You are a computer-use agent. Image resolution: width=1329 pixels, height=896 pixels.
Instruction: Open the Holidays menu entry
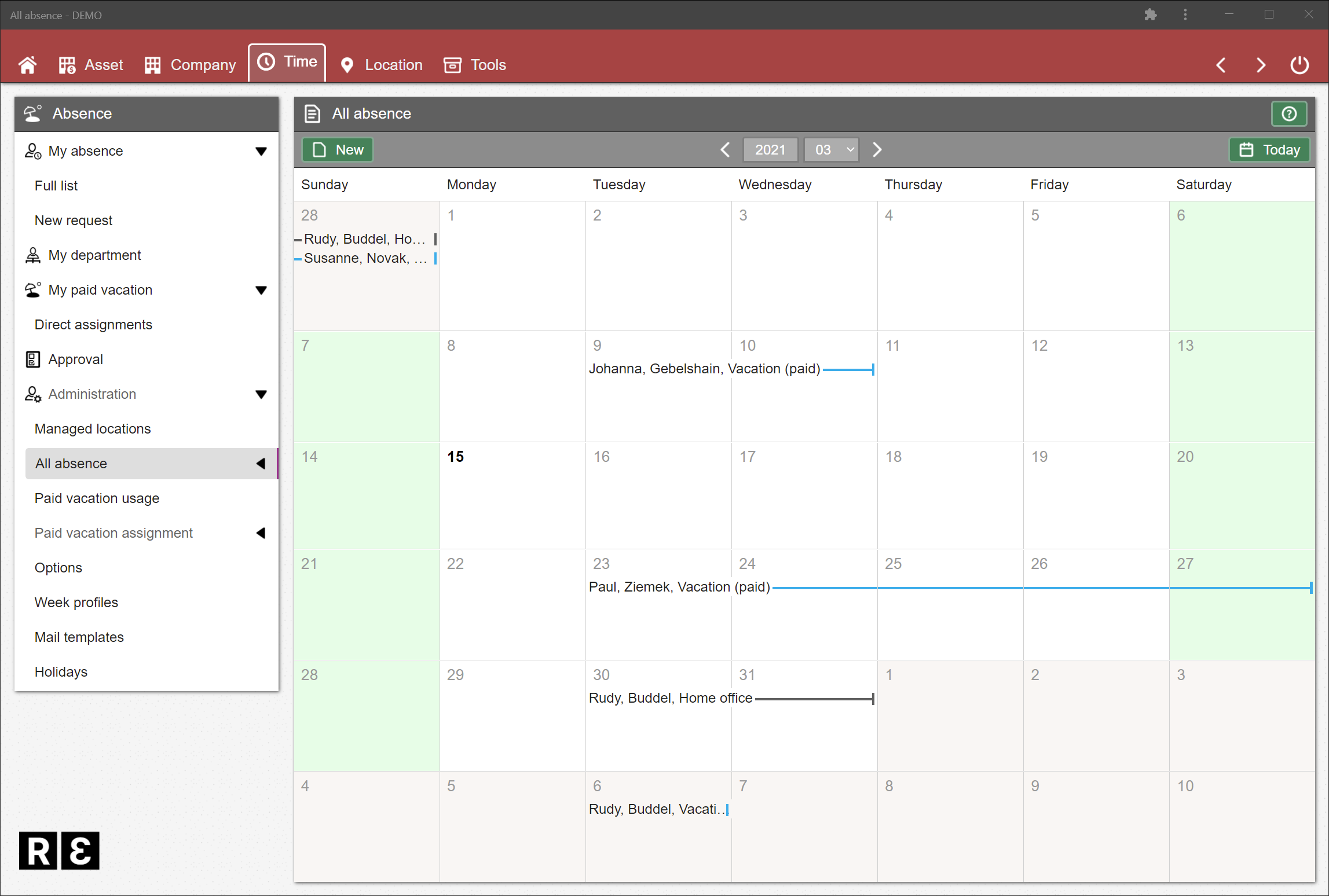pyautogui.click(x=61, y=671)
